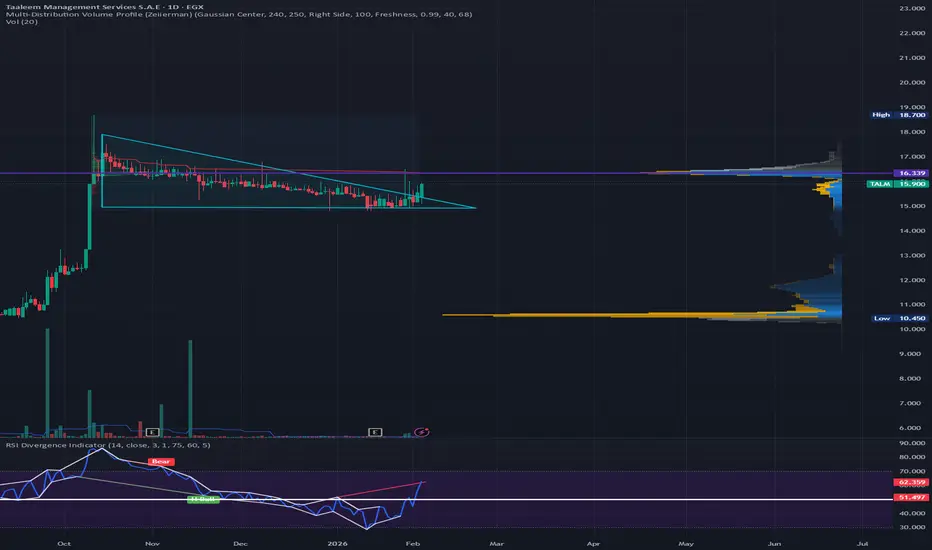This screenshot has width=932, height=550.
Task: Click the green 'H-Bull' divergence label
Action: (203, 499)
